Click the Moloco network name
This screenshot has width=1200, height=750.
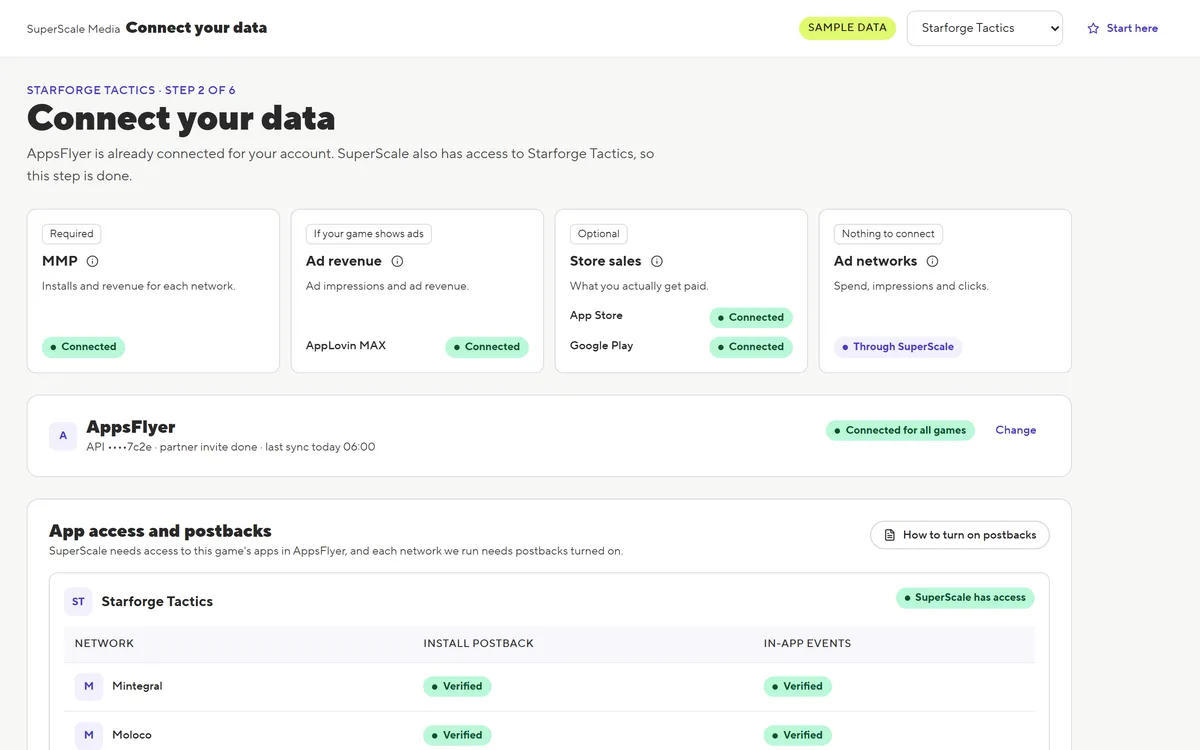click(132, 735)
